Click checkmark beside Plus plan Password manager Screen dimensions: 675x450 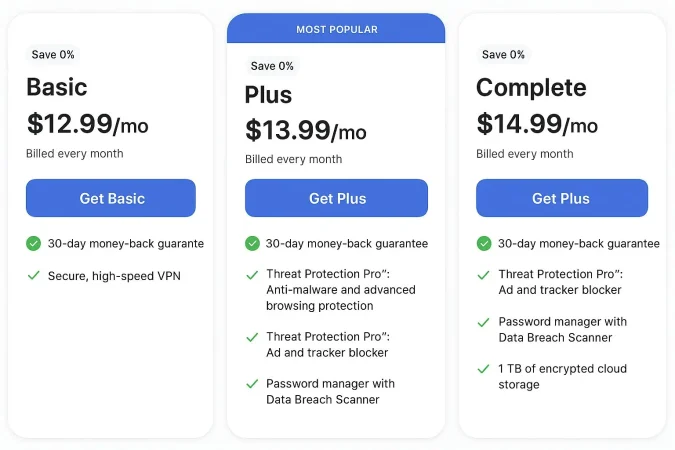(x=252, y=384)
